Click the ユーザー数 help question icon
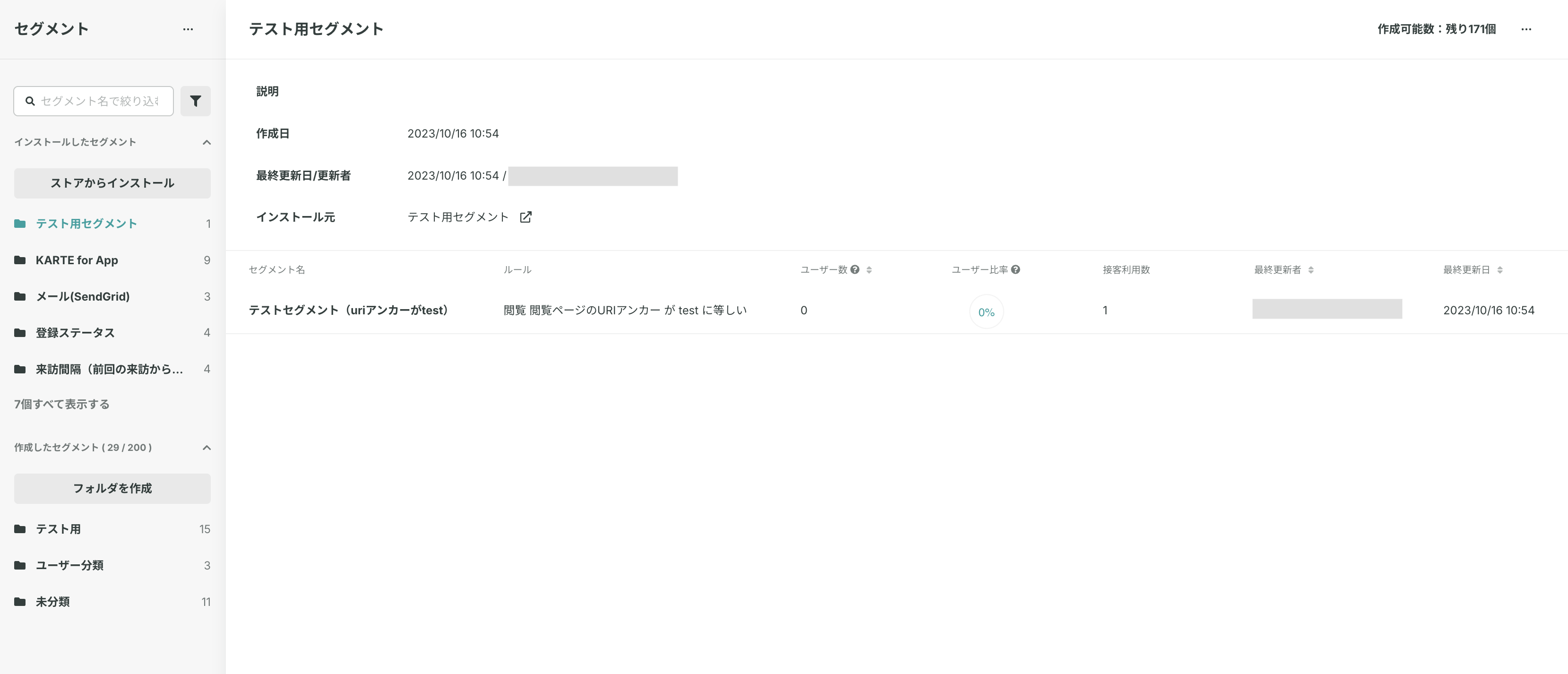The image size is (1568, 674). coord(855,270)
